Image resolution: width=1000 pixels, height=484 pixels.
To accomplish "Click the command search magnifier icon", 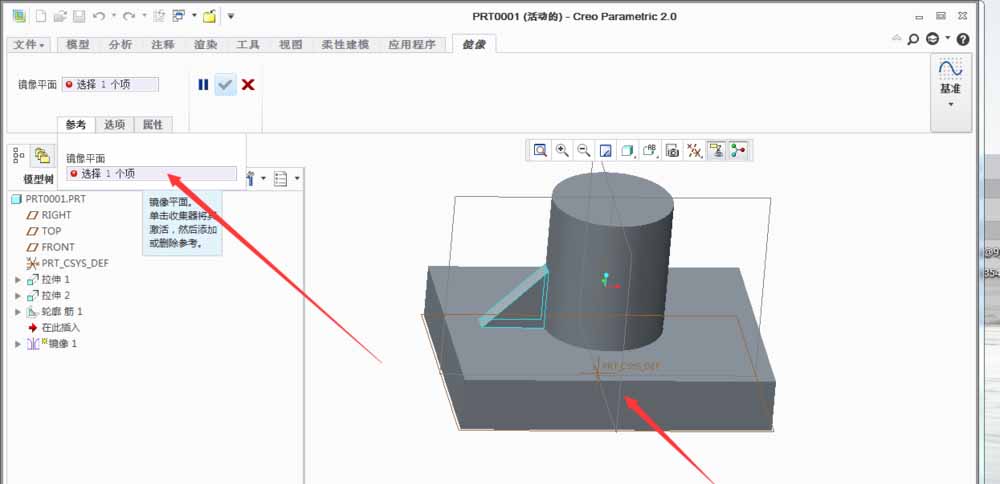I will 913,40.
